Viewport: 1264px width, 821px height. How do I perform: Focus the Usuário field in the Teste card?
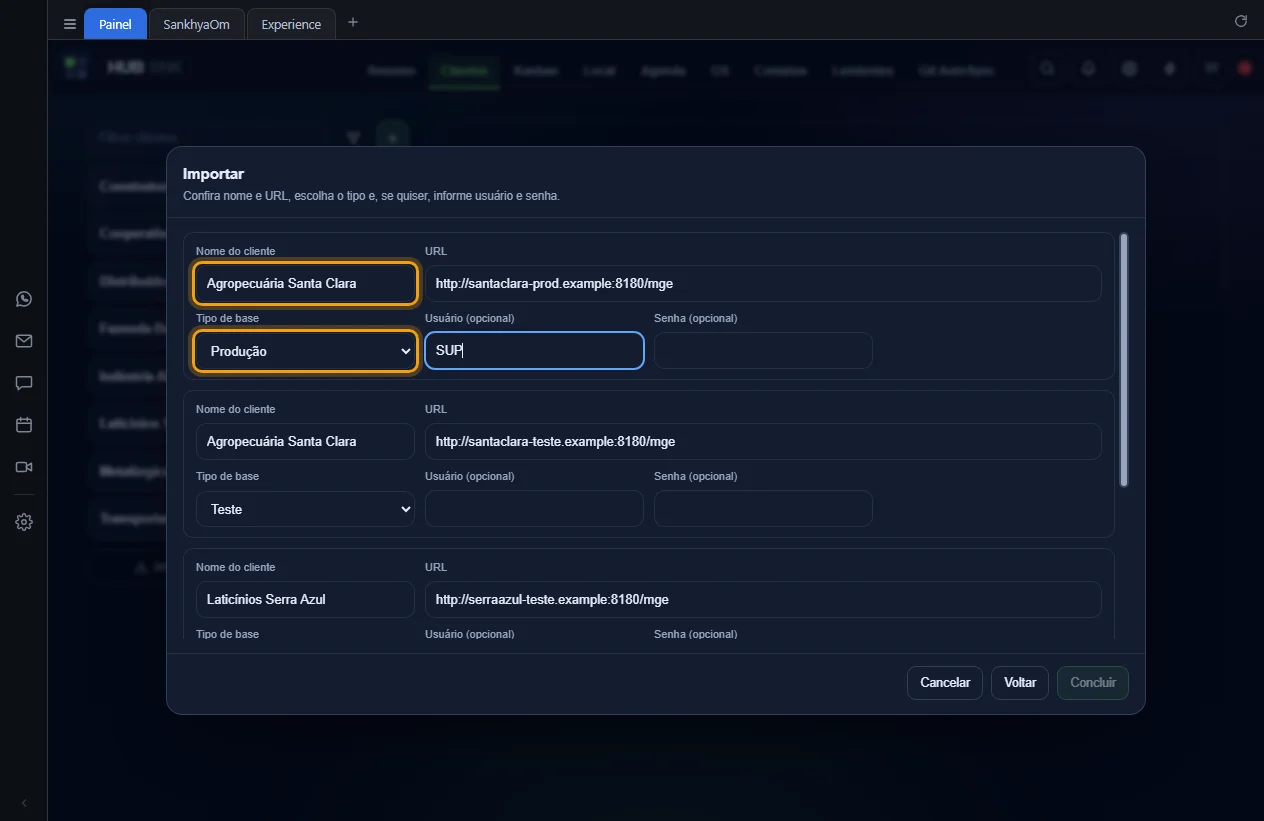(534, 509)
